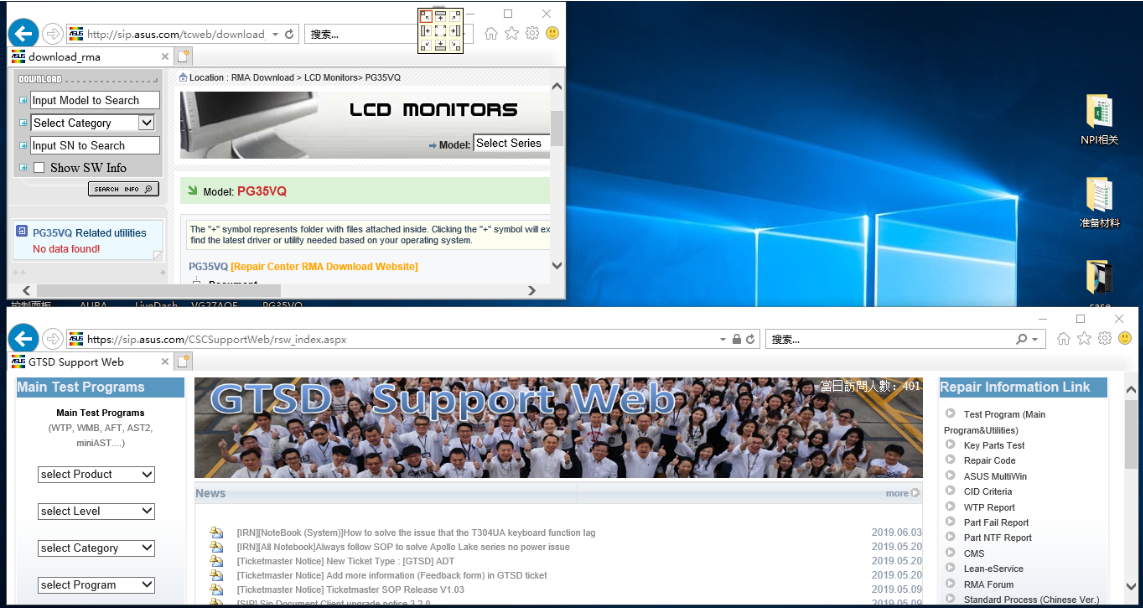Select the GTSD Support Web tab

[x=91, y=362]
